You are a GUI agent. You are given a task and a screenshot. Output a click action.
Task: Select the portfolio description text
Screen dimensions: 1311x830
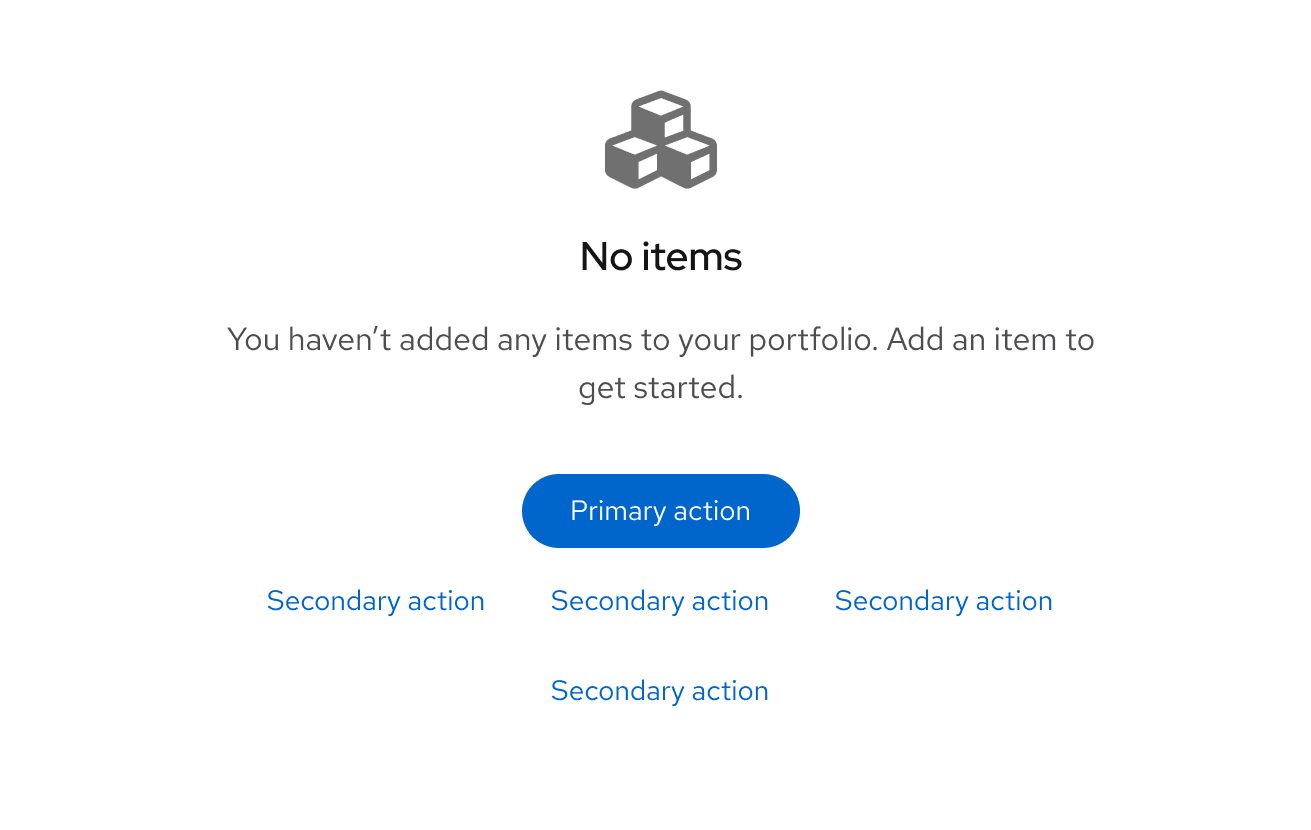pyautogui.click(x=660, y=363)
